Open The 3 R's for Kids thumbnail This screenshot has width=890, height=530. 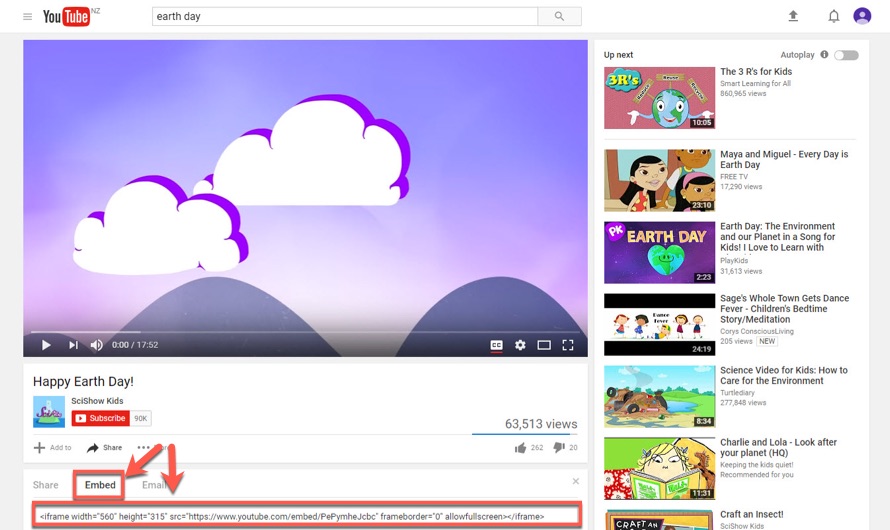(660, 98)
